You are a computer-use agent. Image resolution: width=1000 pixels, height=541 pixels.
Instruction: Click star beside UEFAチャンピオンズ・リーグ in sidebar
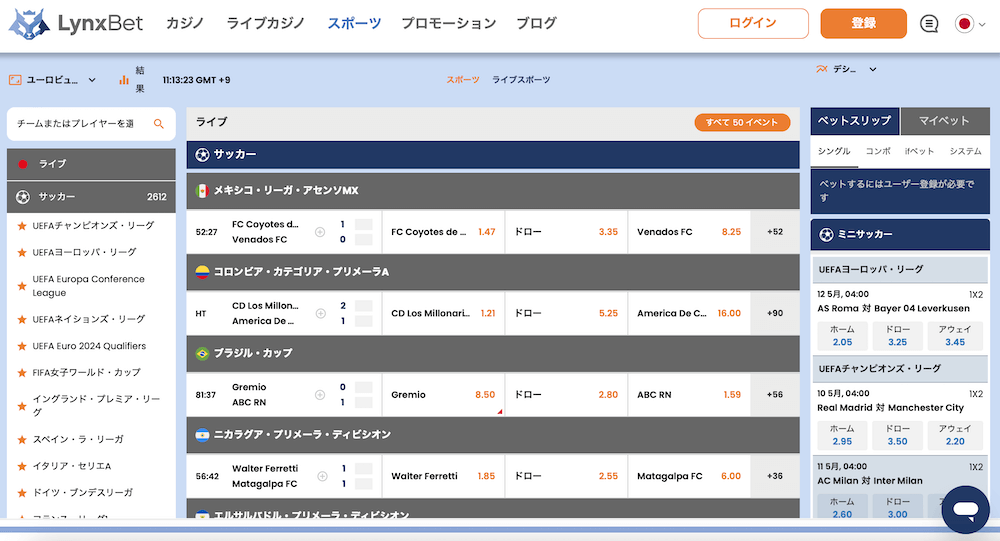pyautogui.click(x=22, y=226)
